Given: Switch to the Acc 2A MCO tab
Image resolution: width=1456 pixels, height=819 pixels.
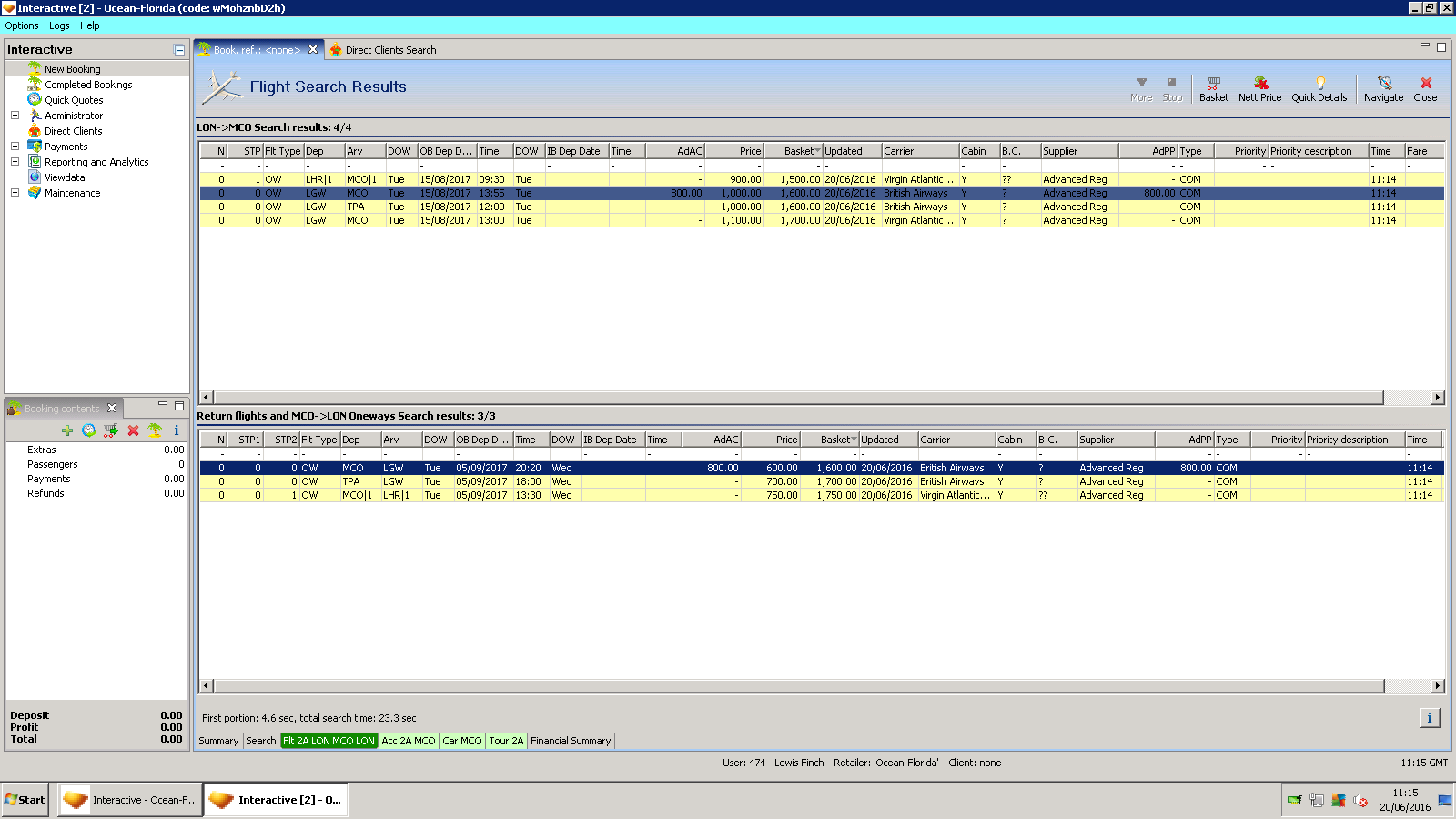Looking at the screenshot, I should [x=408, y=741].
